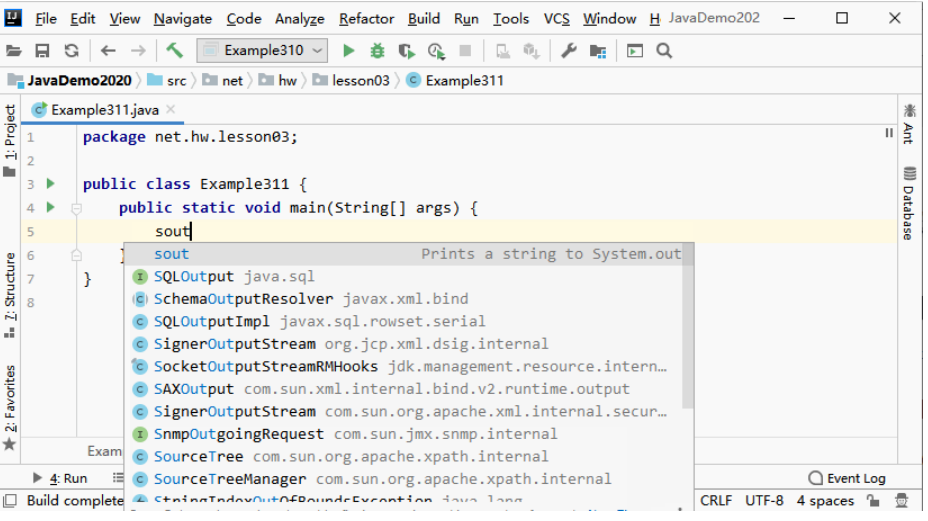928x521 pixels.
Task: Click the run gutter icon beside main method
Action: pos(51,207)
